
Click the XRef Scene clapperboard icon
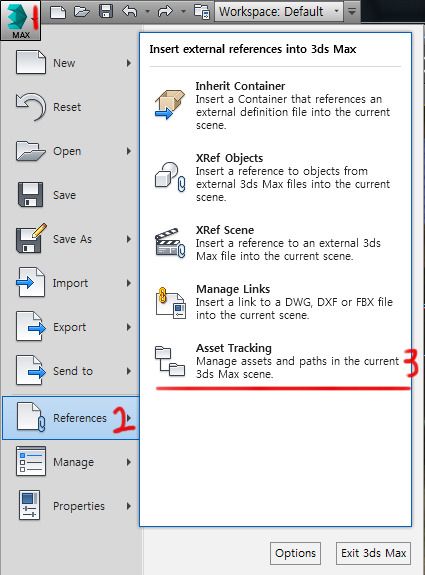coord(170,243)
